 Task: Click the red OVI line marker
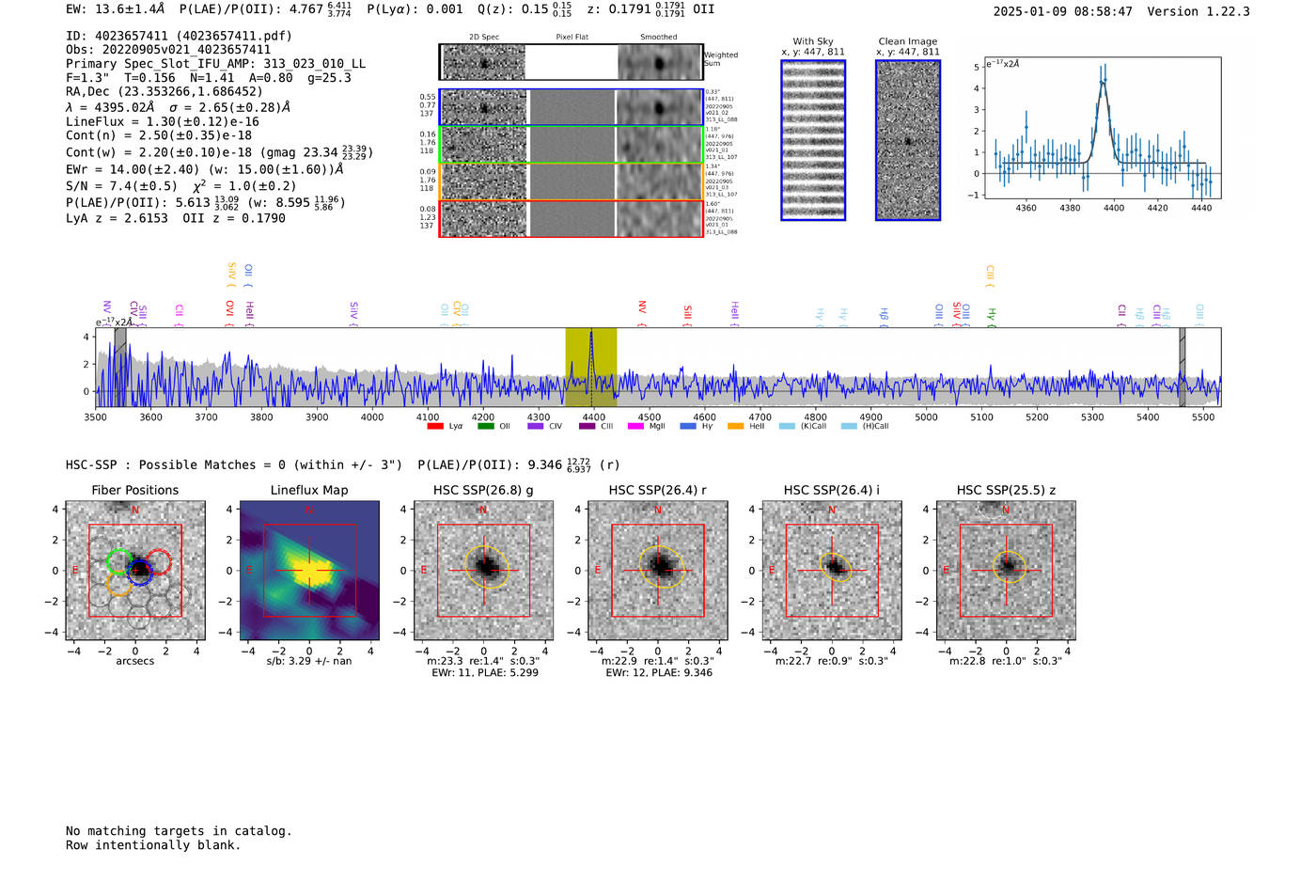229,312
